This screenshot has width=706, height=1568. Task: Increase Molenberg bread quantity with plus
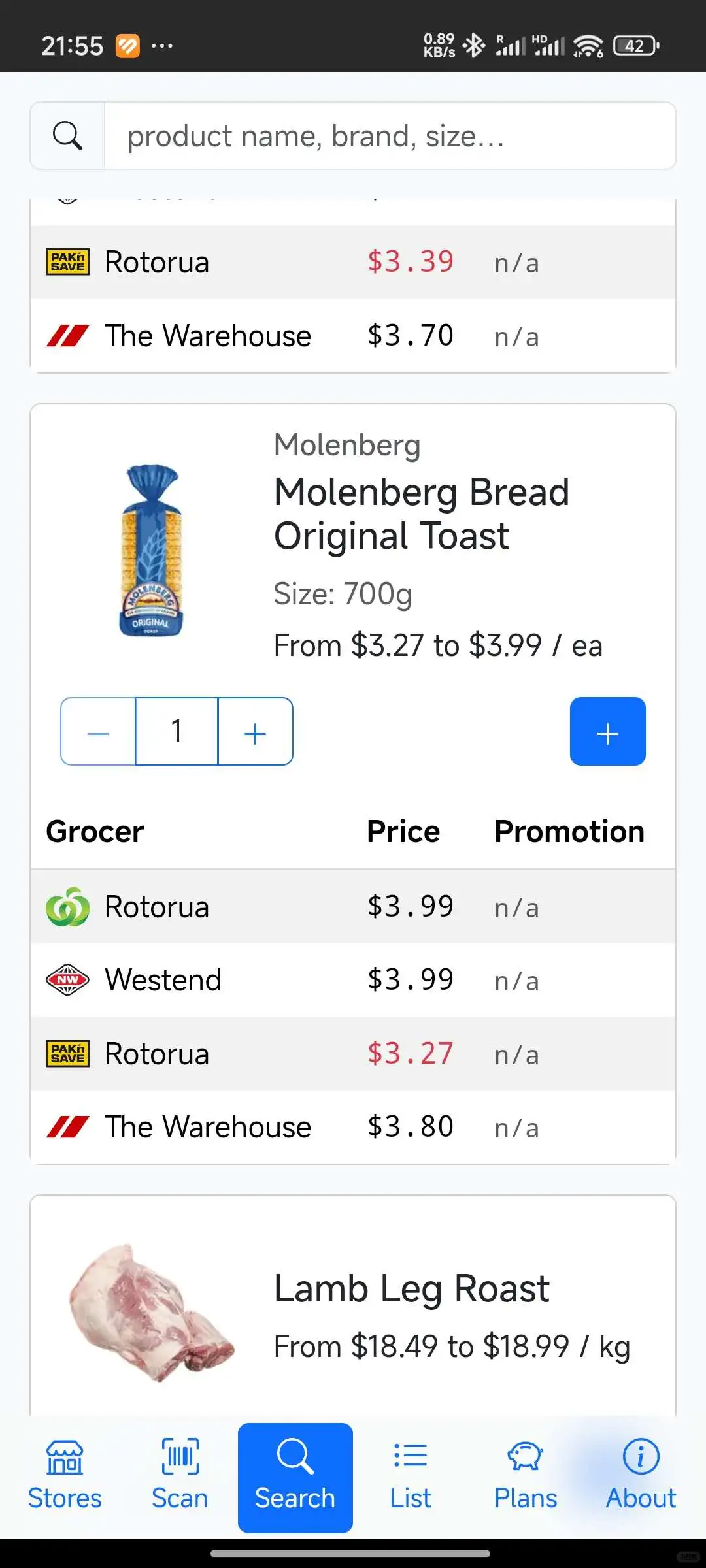[x=255, y=732]
